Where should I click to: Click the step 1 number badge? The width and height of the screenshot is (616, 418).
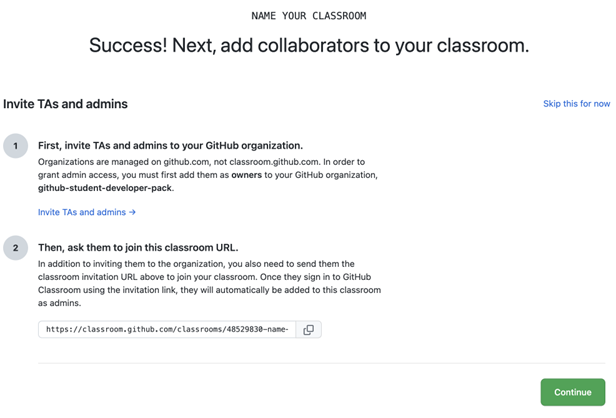[x=15, y=146]
